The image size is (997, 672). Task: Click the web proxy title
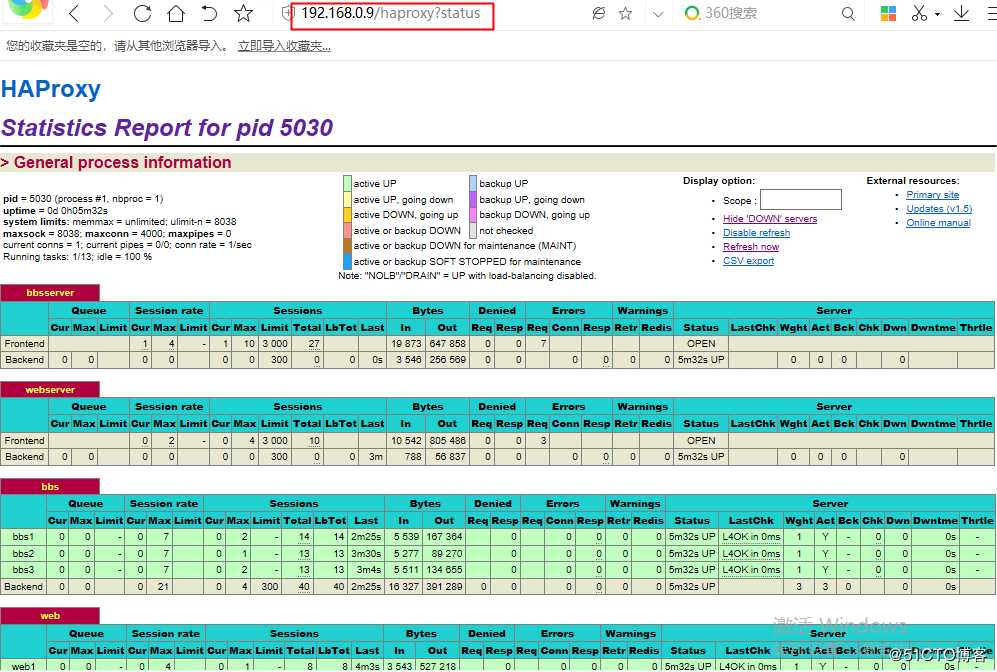[x=50, y=615]
